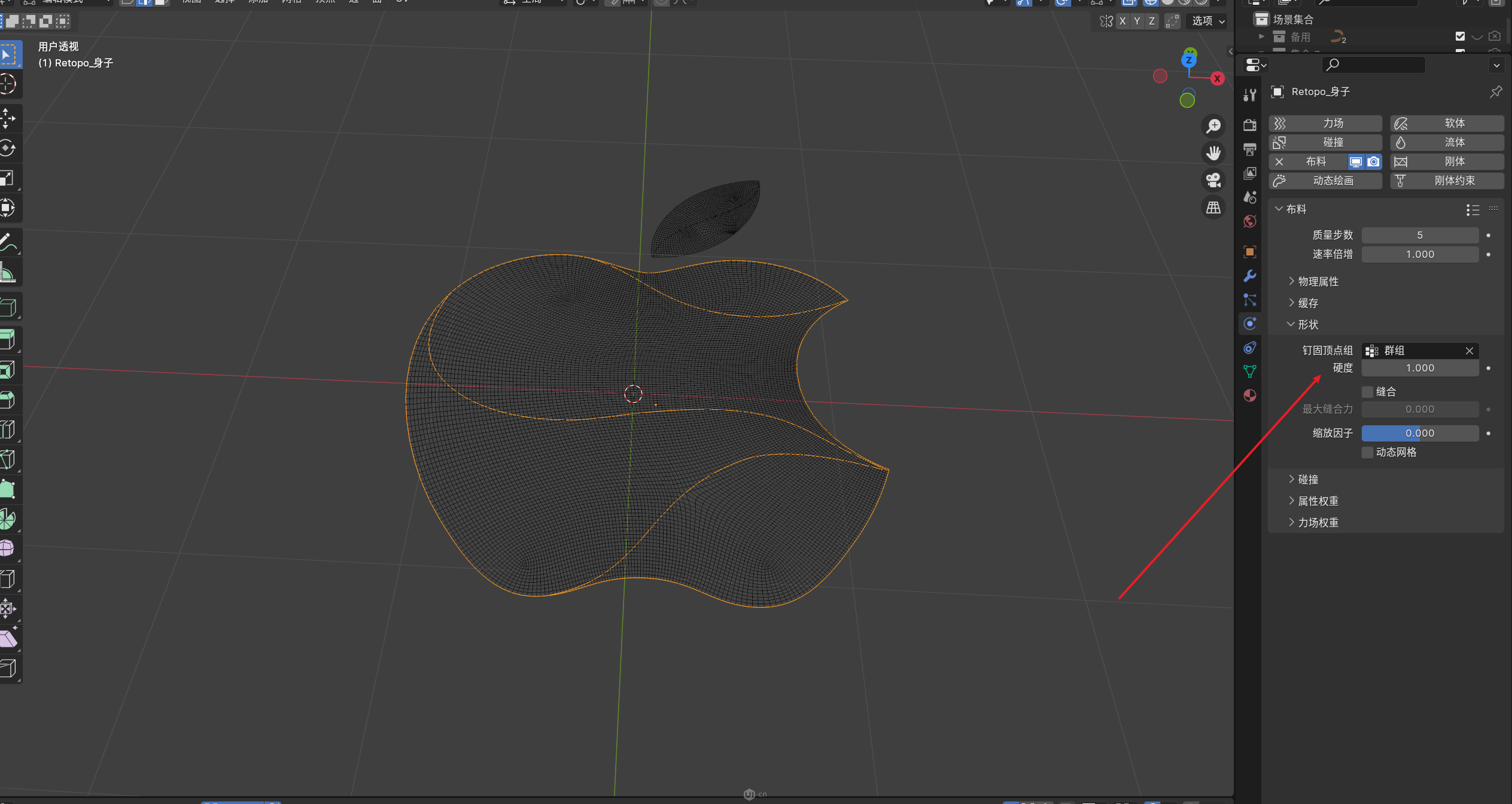This screenshot has height=804, width=1512.
Task: Open the View Layer properties tab
Action: pos(1250,173)
